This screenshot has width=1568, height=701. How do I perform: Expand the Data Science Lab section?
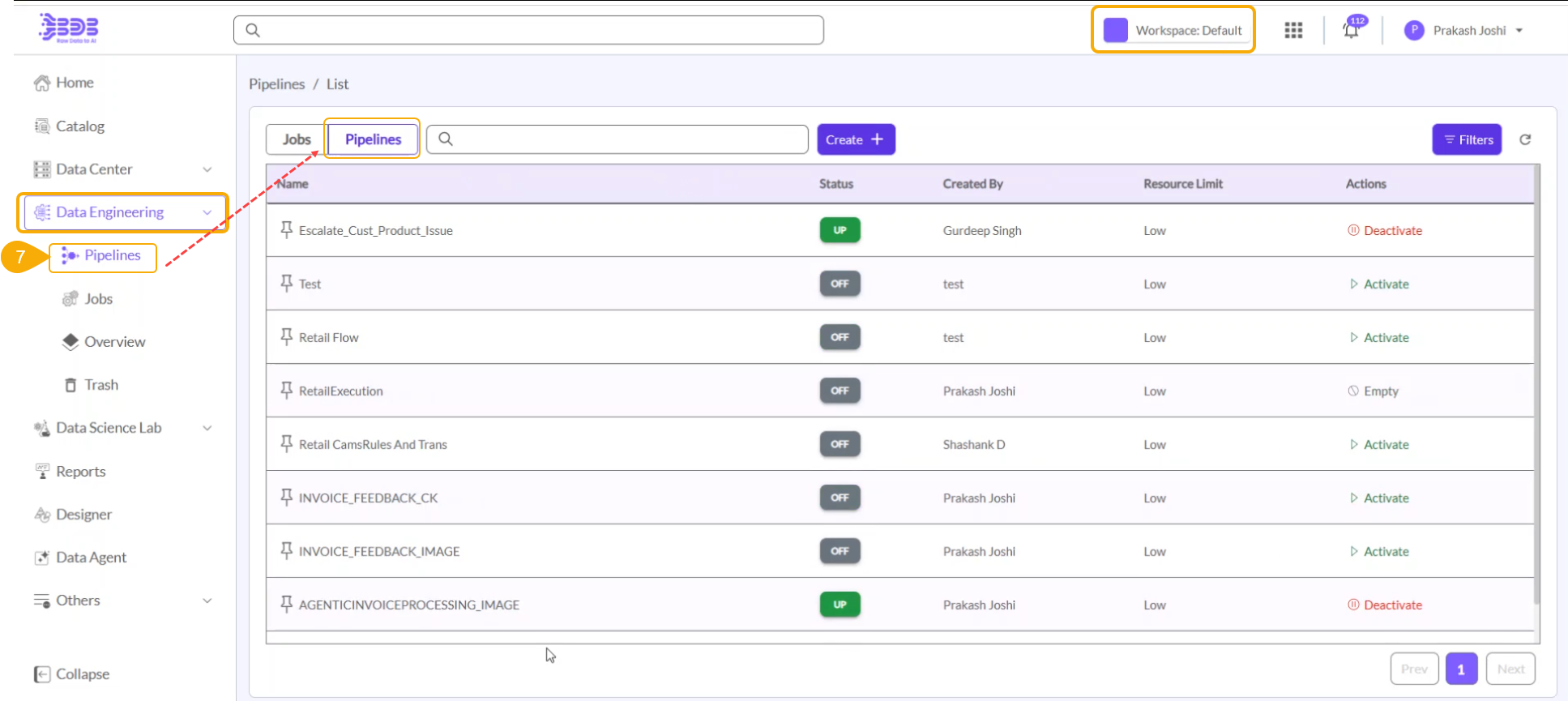[207, 428]
